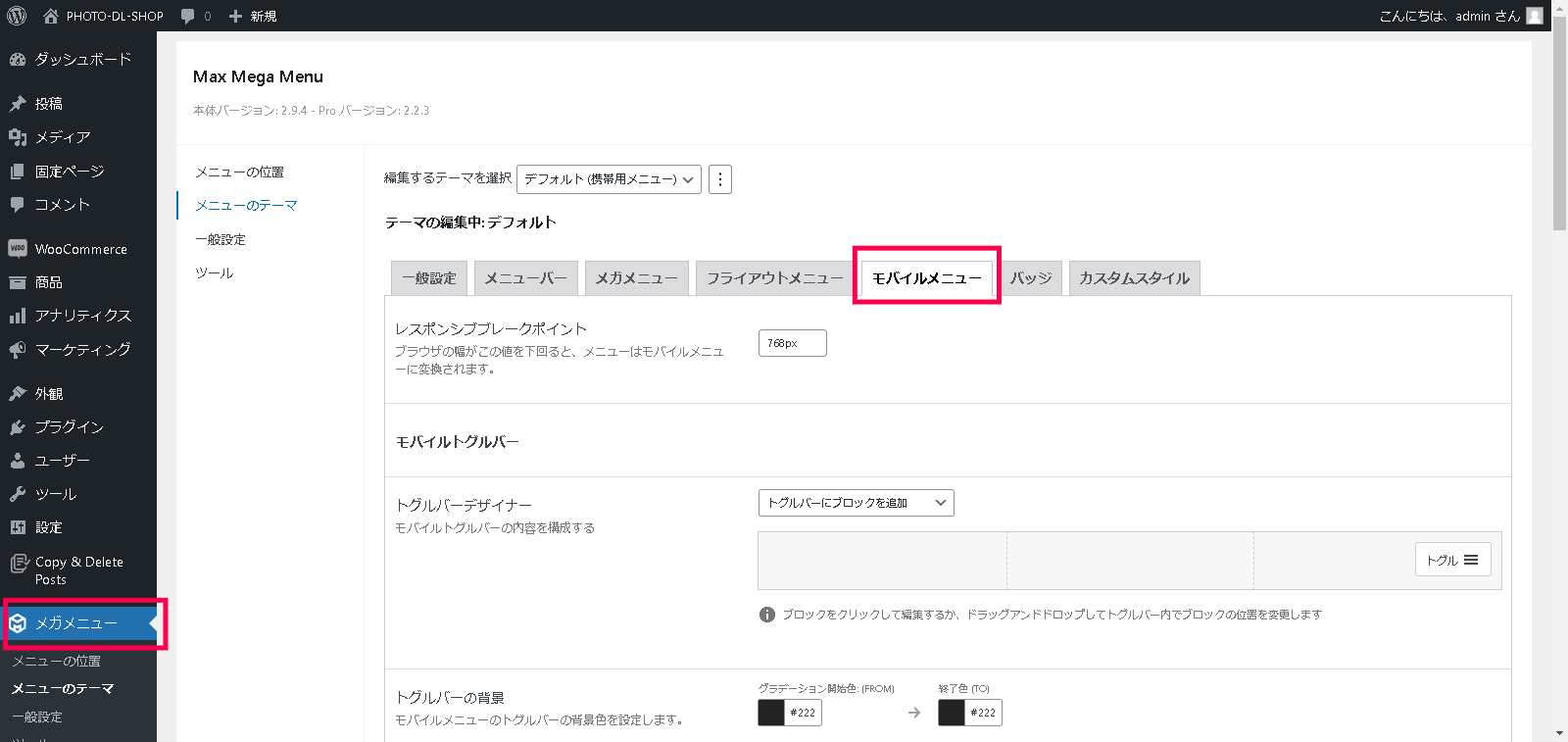Image resolution: width=1568 pixels, height=742 pixels.
Task: Click the admin avatar icon
Action: (x=1535, y=16)
